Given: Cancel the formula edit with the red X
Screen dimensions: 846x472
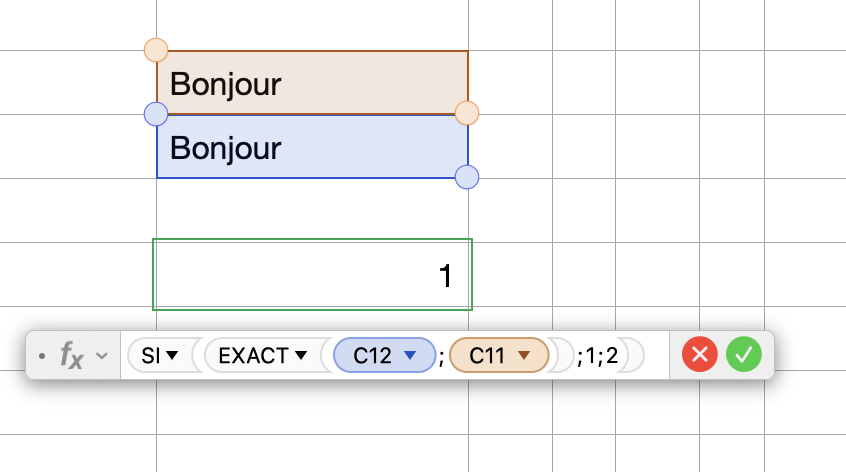Looking at the screenshot, I should click(x=700, y=354).
